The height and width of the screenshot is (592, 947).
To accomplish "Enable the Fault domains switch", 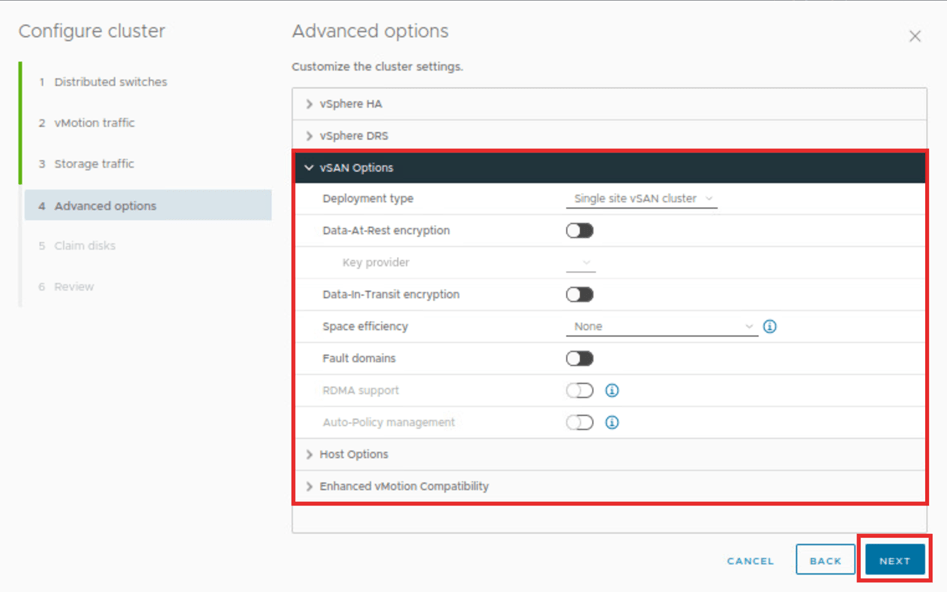I will 579,359.
